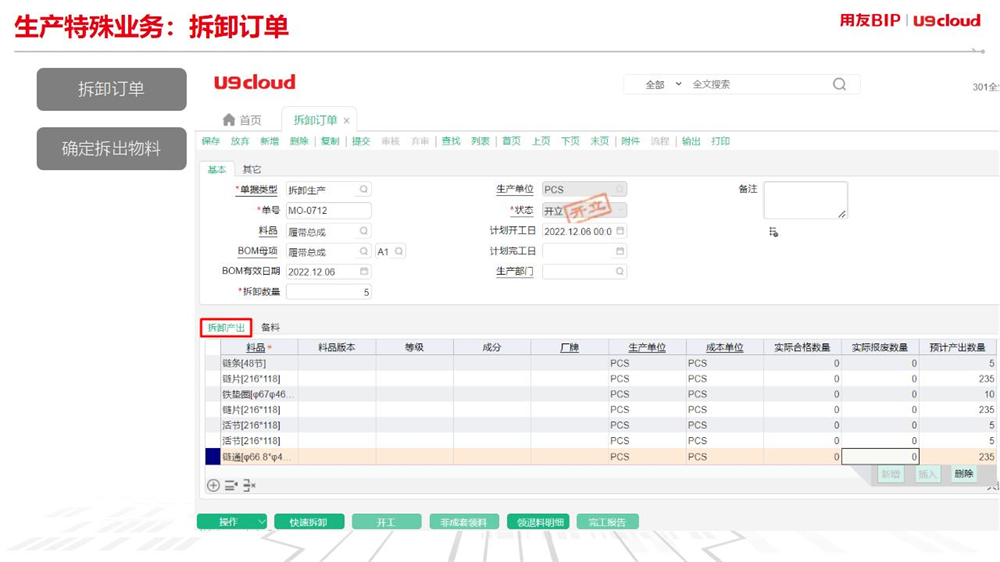Click the 拆卸数量 input field

click(x=328, y=292)
